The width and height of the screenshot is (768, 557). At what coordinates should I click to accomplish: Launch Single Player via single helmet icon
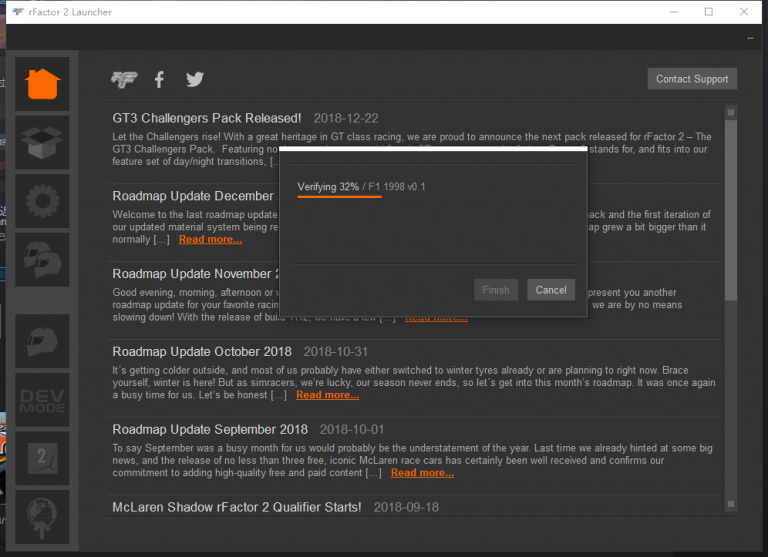coord(42,341)
